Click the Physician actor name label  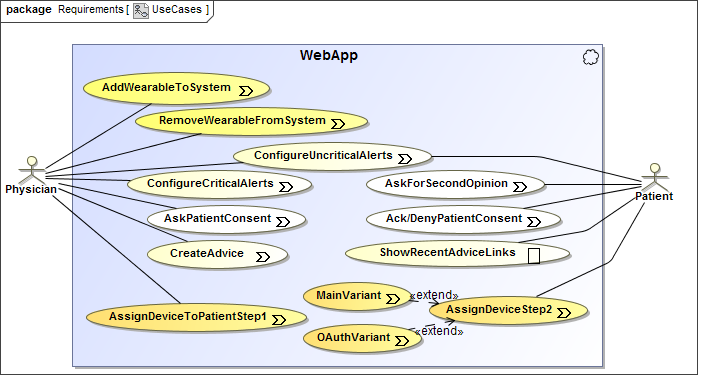pos(31,189)
